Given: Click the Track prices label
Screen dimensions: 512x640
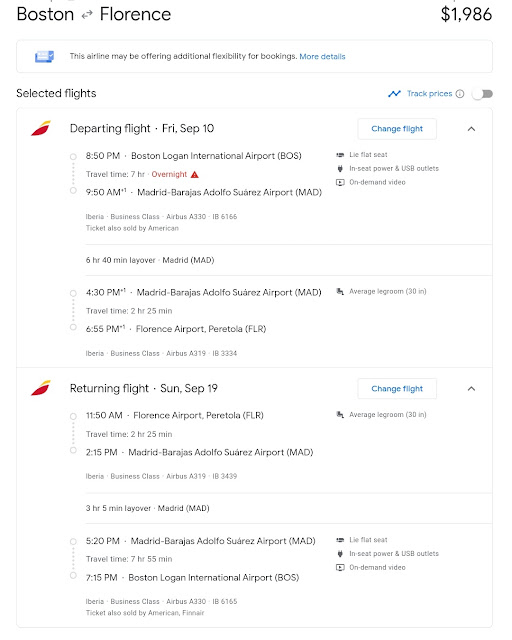Looking at the screenshot, I should [430, 93].
